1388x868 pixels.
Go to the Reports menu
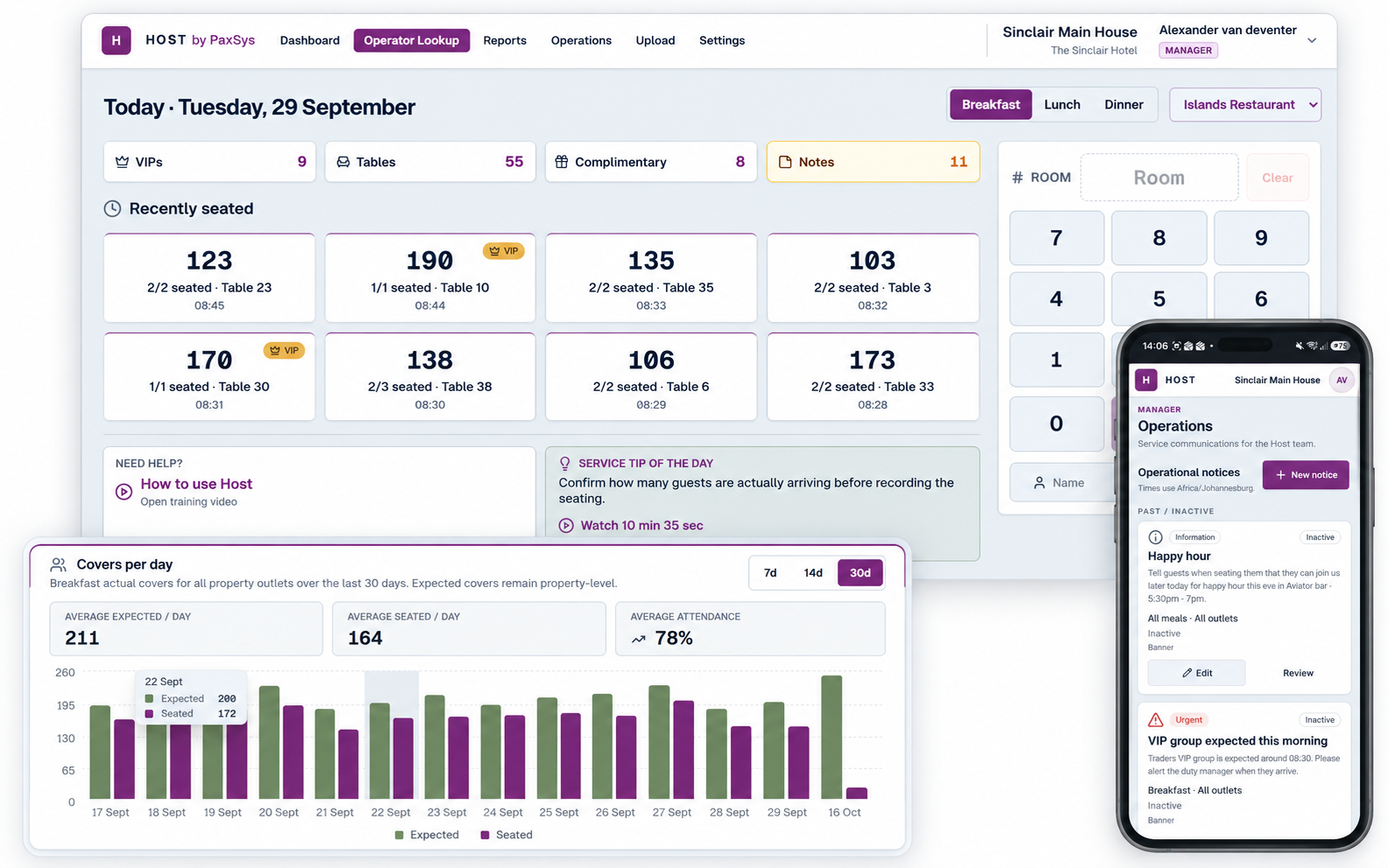[505, 40]
